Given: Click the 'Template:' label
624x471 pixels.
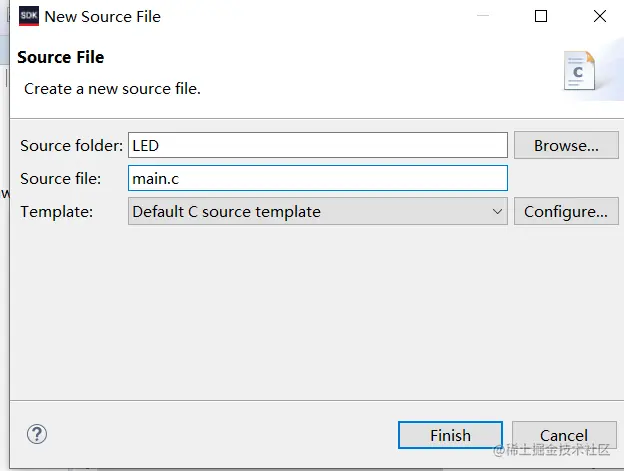Looking at the screenshot, I should [x=57, y=211].
